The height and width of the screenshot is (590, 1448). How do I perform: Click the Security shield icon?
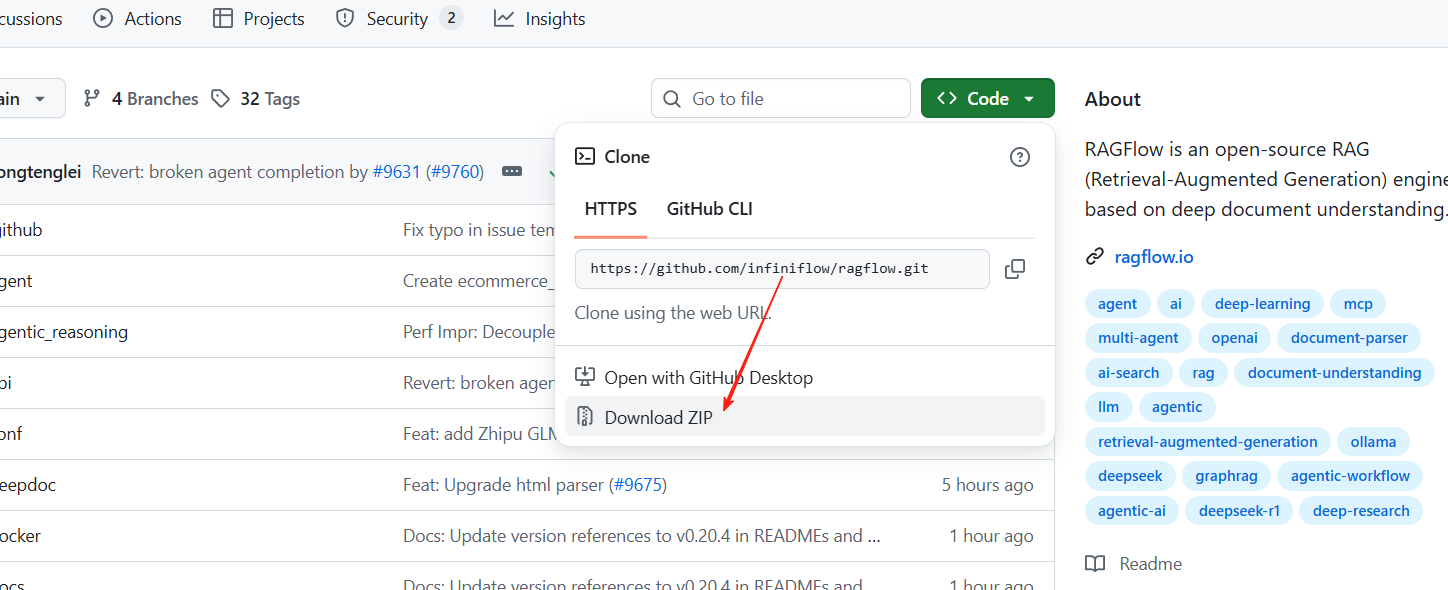(345, 19)
